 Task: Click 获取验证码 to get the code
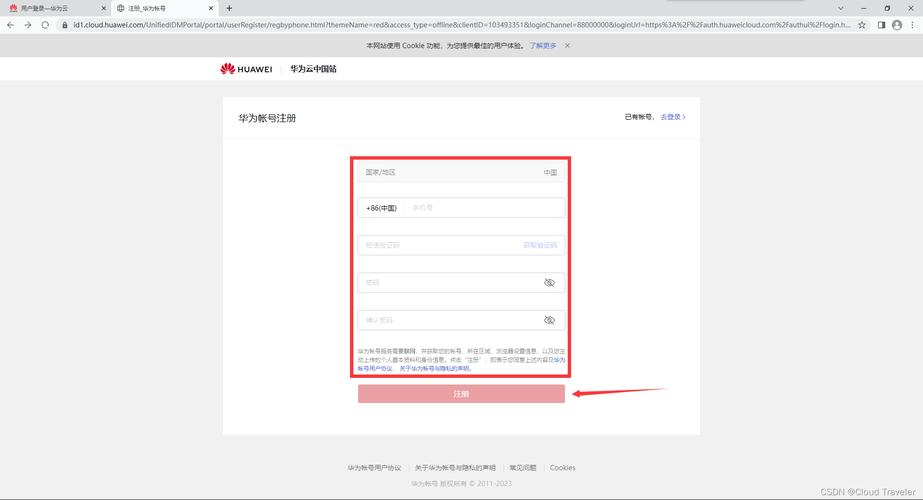pyautogui.click(x=540, y=245)
